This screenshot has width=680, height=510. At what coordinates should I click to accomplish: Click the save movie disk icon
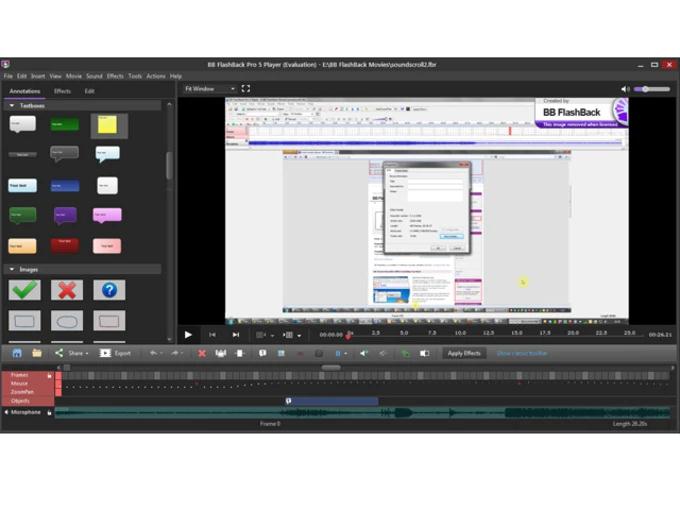coord(17,353)
